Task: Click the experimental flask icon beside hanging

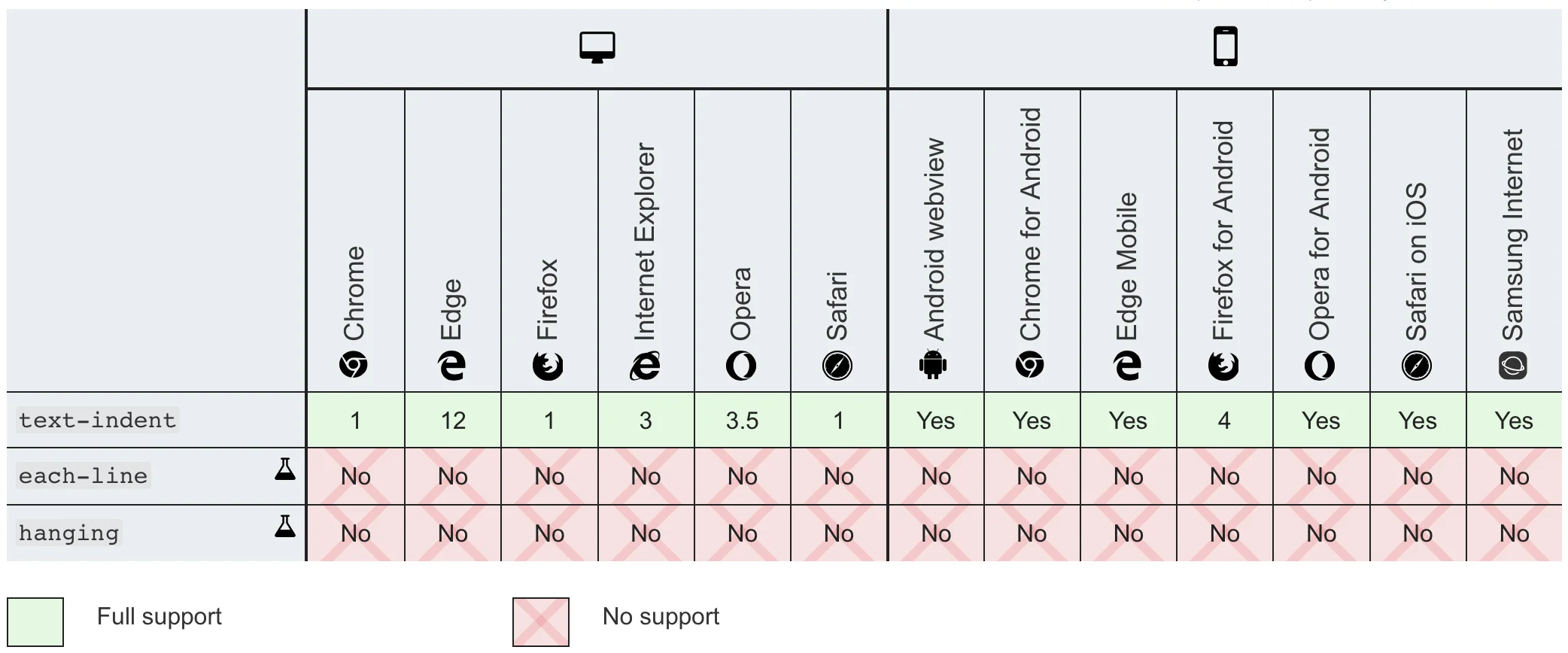Action: tap(285, 527)
